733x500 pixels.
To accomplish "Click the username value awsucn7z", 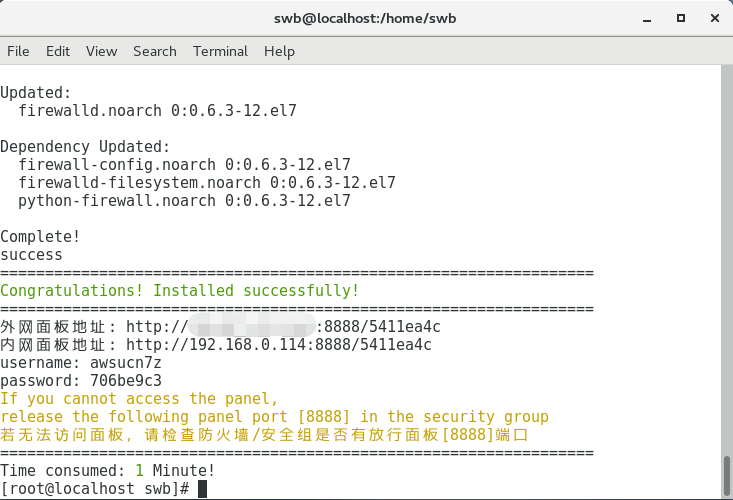I will point(126,363).
